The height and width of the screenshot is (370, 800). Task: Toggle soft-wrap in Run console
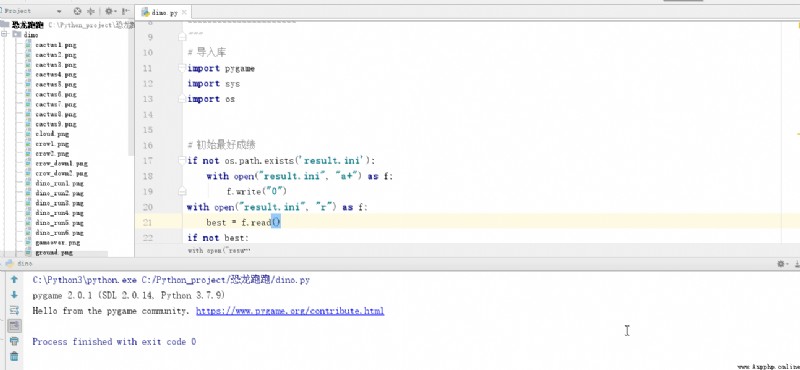tap(14, 310)
